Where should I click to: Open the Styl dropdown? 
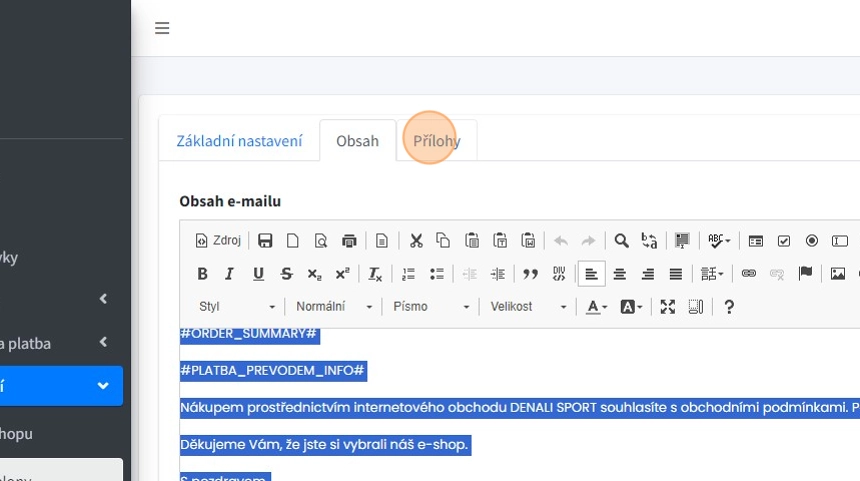236,307
